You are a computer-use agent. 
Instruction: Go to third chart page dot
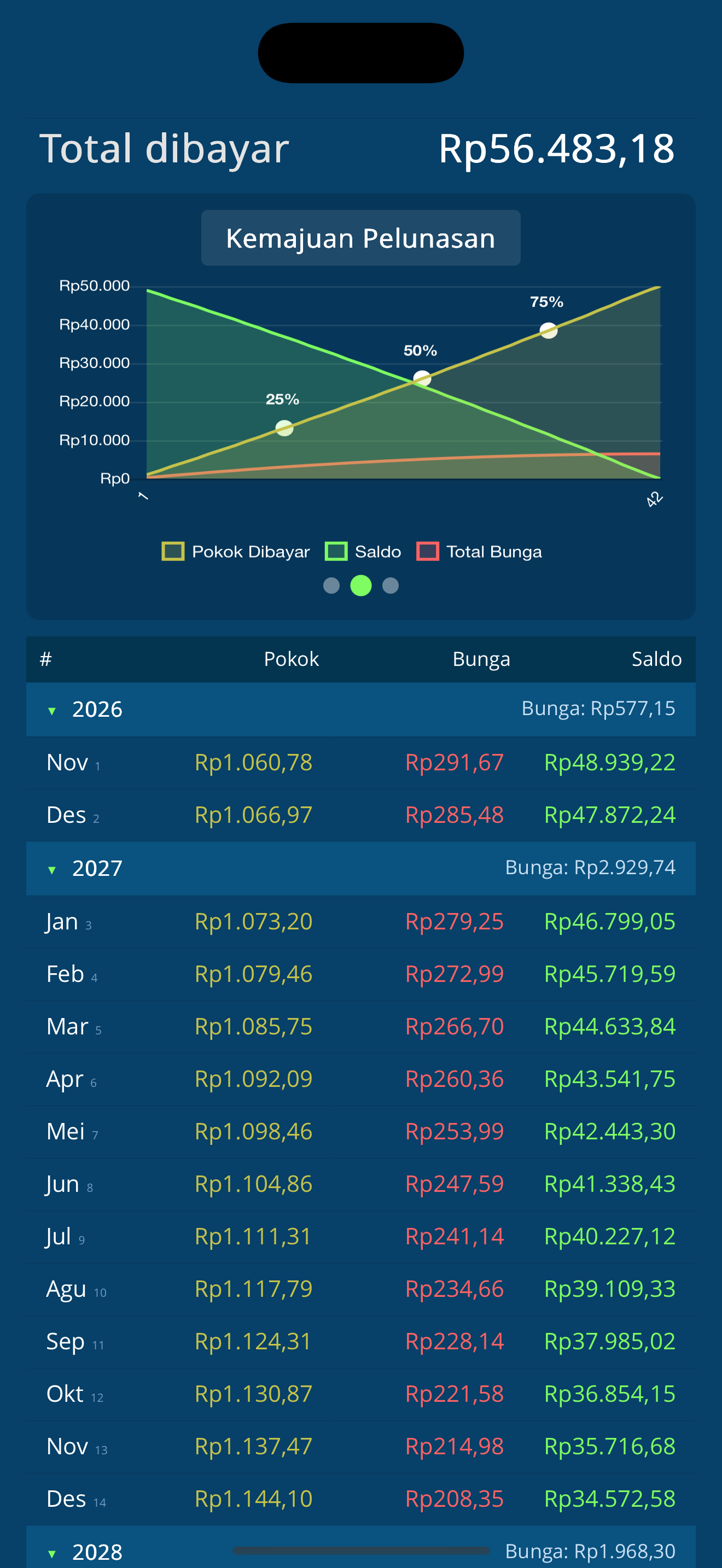tap(390, 586)
